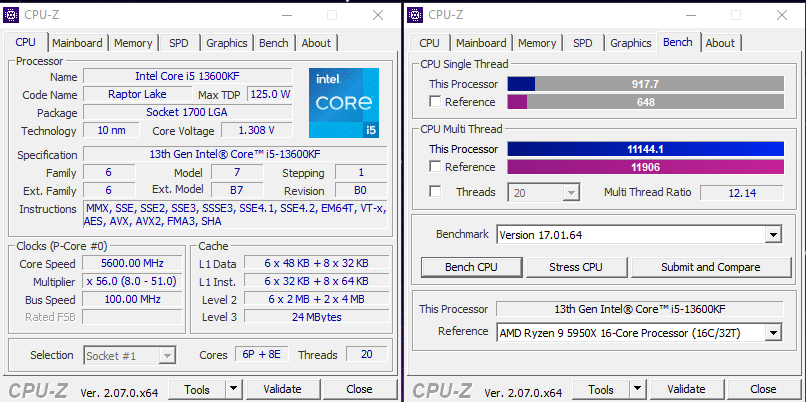This screenshot has width=807, height=402.
Task: Click single thread This Processor bar 917.7
Action: pos(646,84)
